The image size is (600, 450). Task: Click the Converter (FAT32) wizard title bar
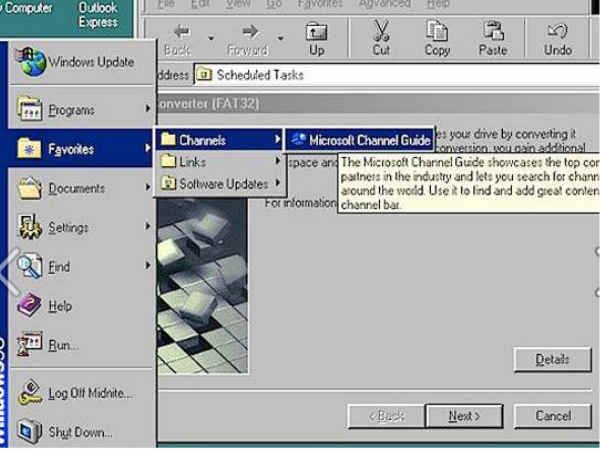point(377,104)
